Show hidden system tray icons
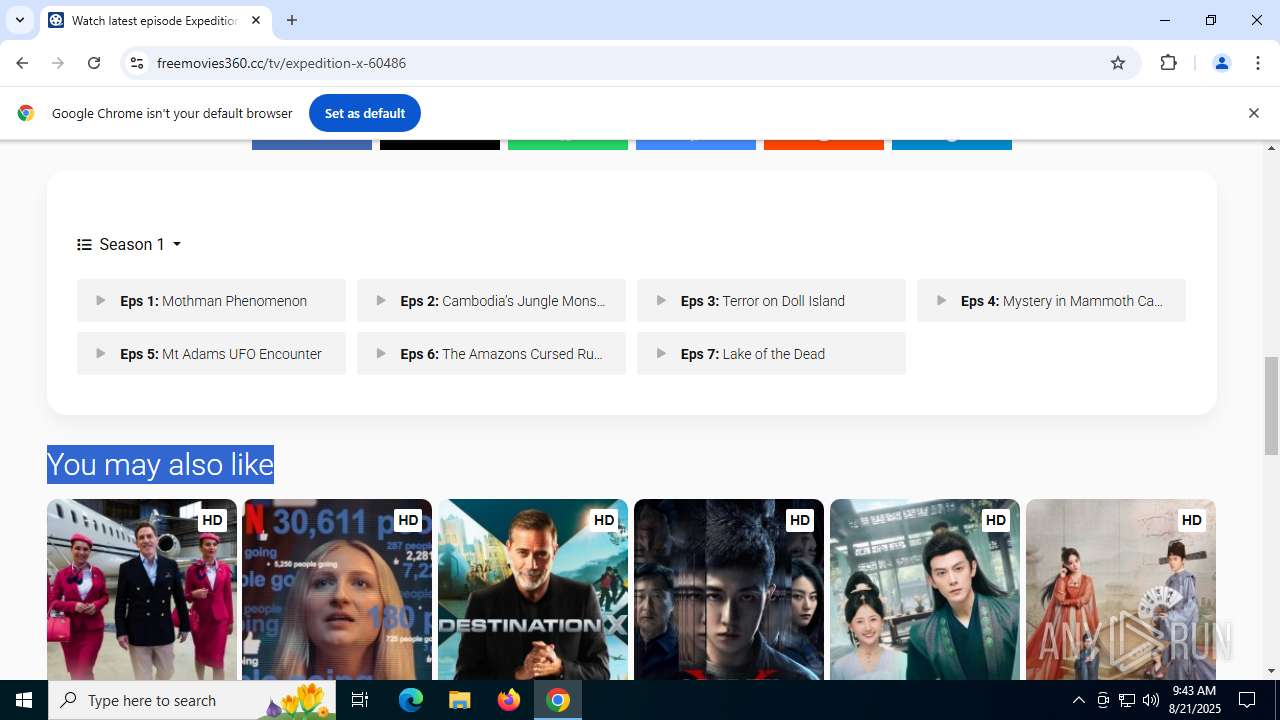The image size is (1280, 720). [1078, 700]
